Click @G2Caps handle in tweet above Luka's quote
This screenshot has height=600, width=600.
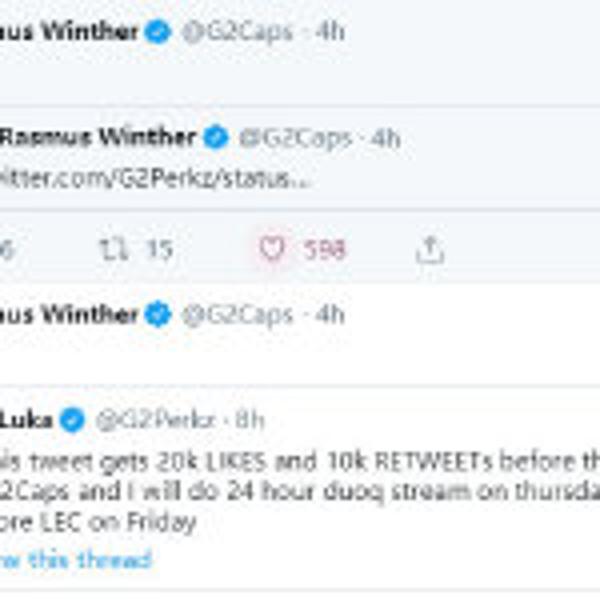237,315
